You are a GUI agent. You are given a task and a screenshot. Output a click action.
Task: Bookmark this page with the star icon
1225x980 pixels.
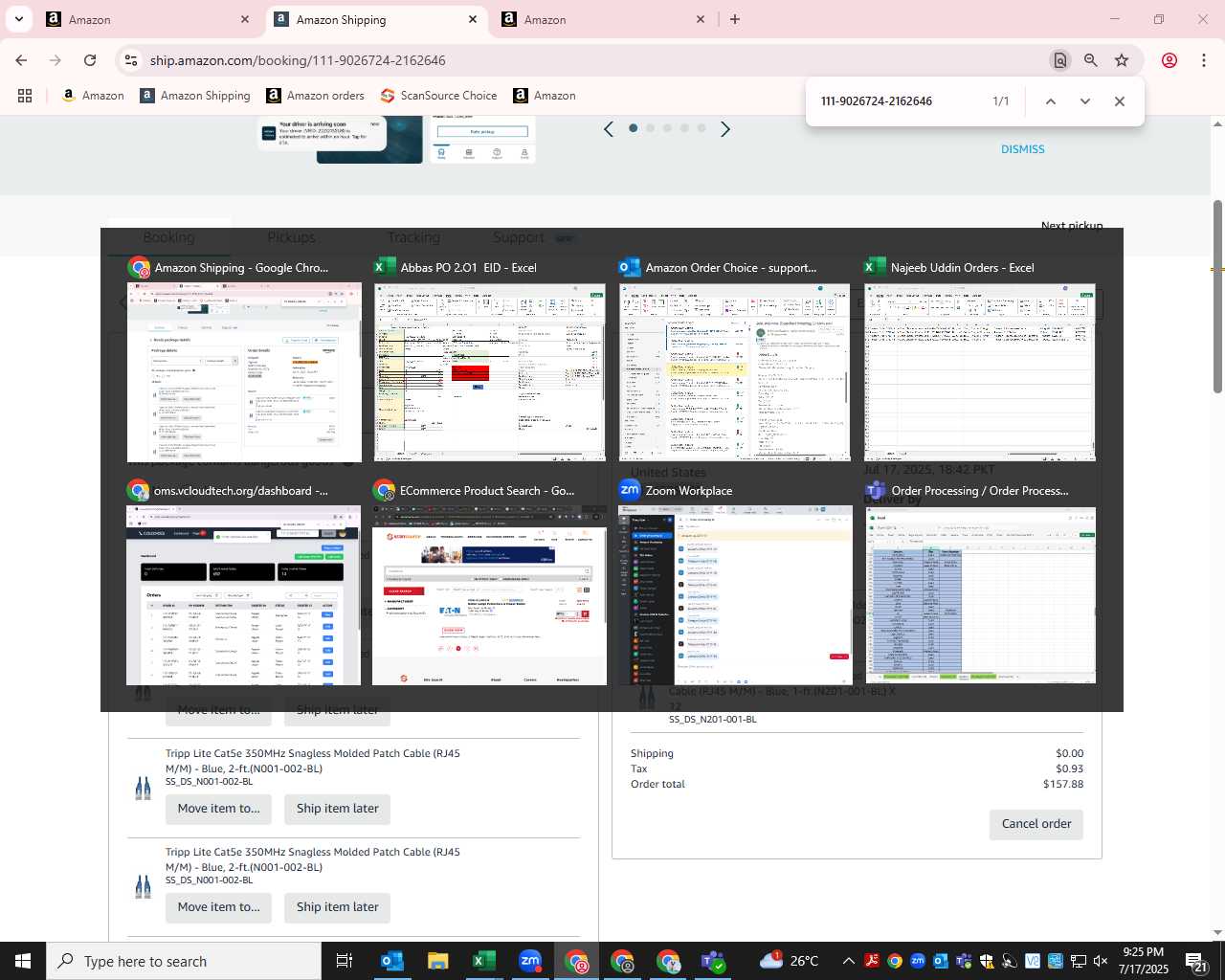point(1122,60)
